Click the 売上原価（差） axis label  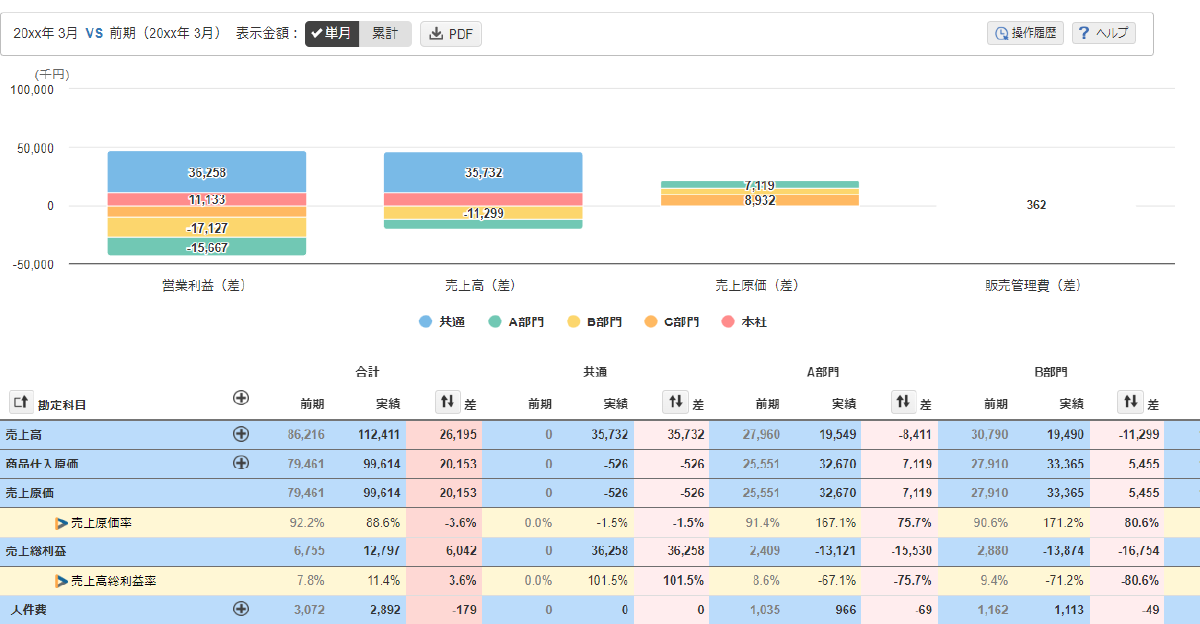757,285
